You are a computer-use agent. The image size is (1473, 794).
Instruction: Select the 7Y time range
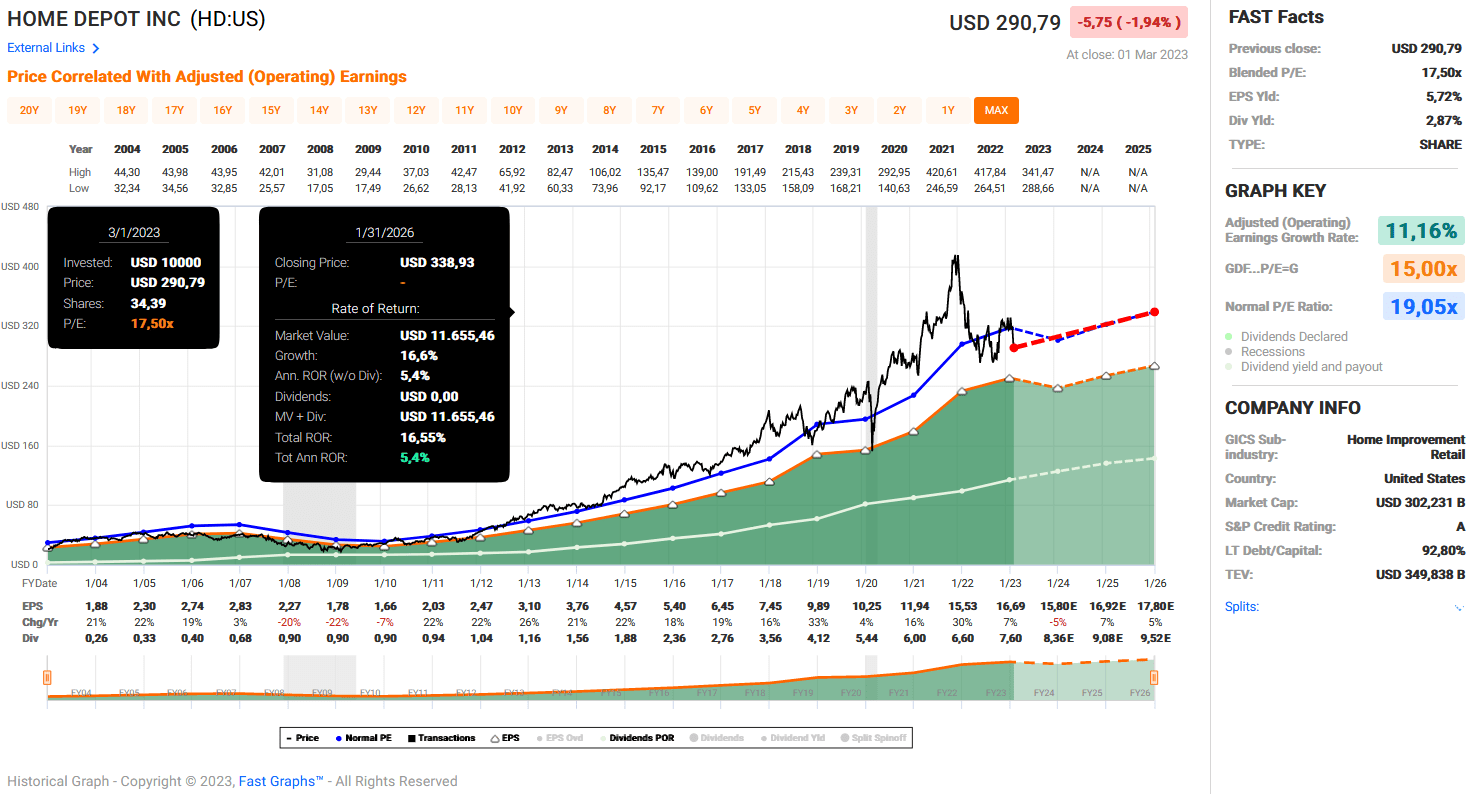coord(658,110)
